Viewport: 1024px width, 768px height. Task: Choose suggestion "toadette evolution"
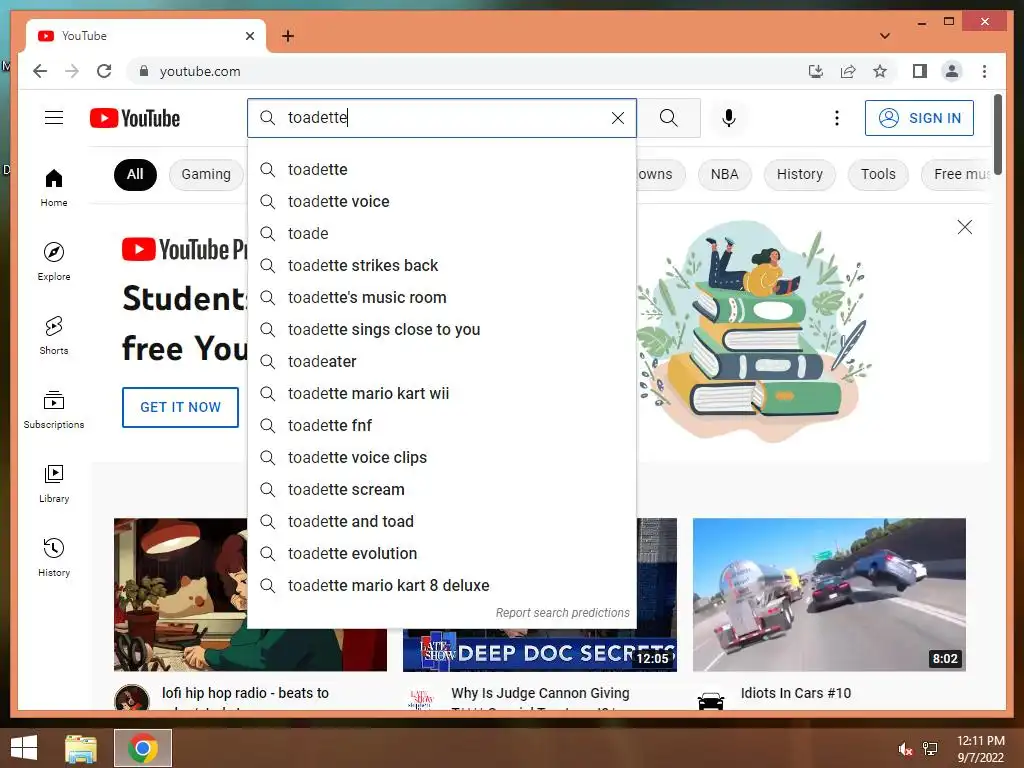[x=442, y=553]
